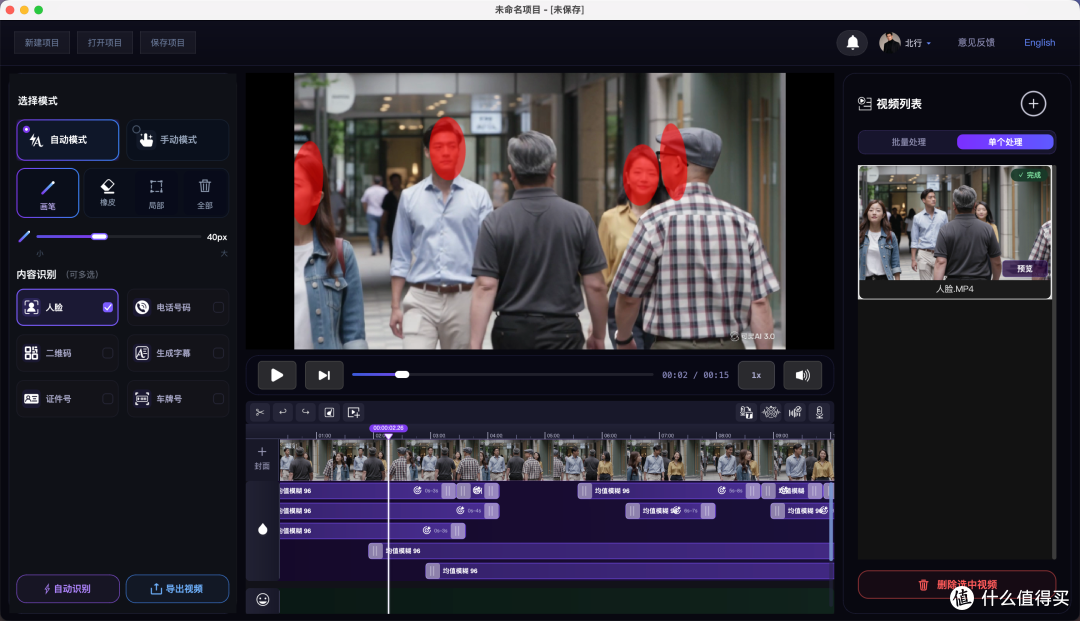
Task: Select 自动模式 auto mode
Action: tap(68, 140)
